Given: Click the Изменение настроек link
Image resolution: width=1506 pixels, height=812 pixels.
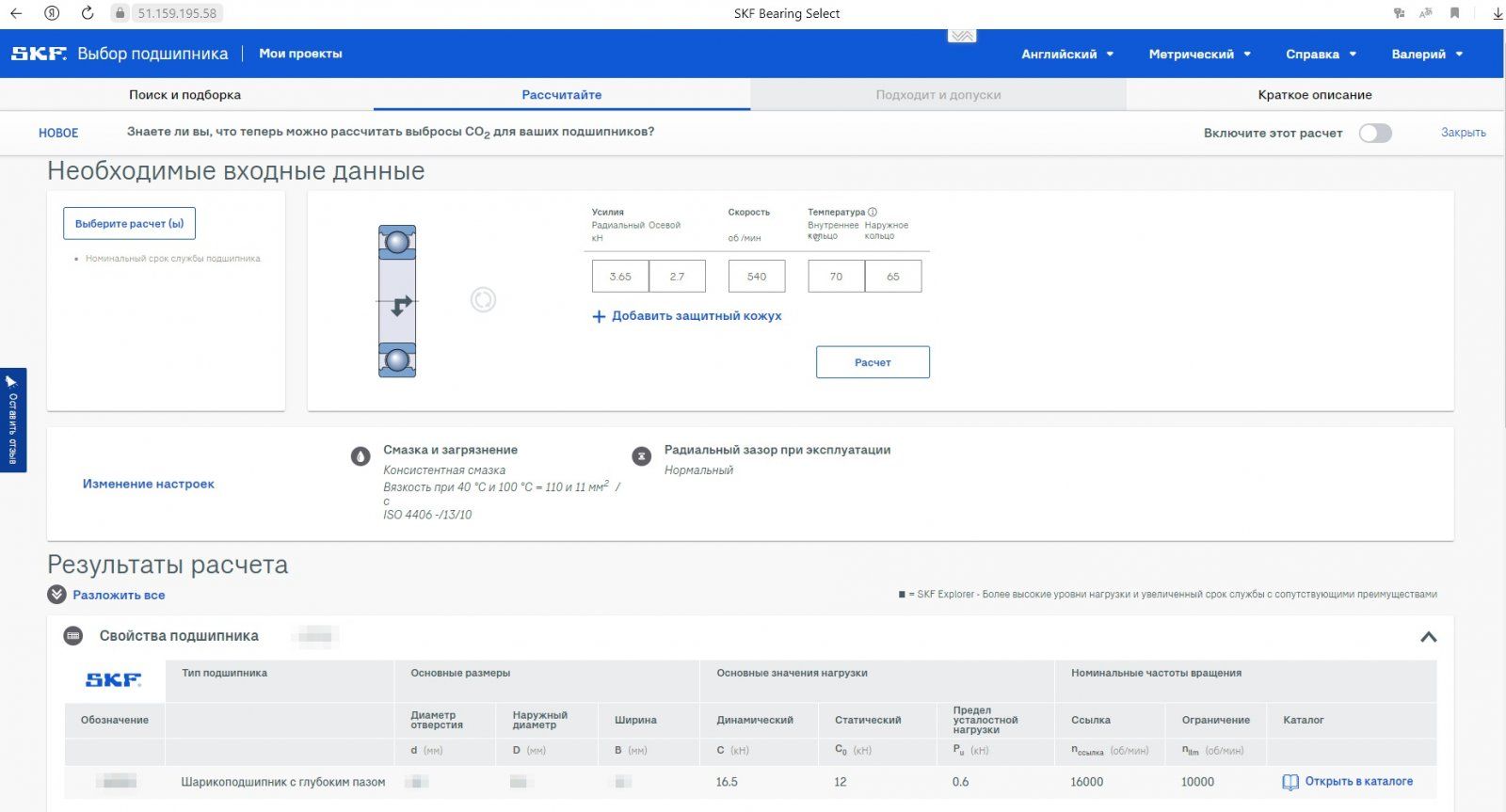Looking at the screenshot, I should pos(149,484).
